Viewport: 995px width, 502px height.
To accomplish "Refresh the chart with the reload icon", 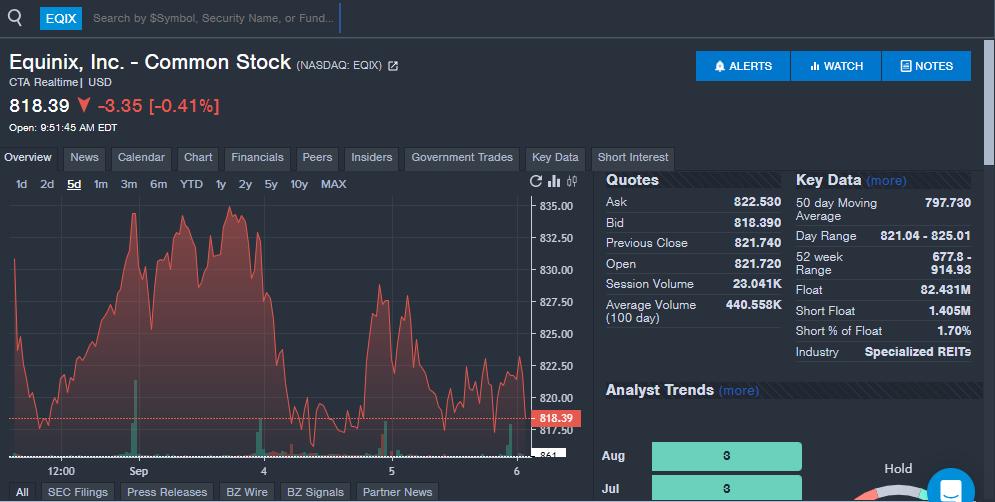I will [536, 182].
